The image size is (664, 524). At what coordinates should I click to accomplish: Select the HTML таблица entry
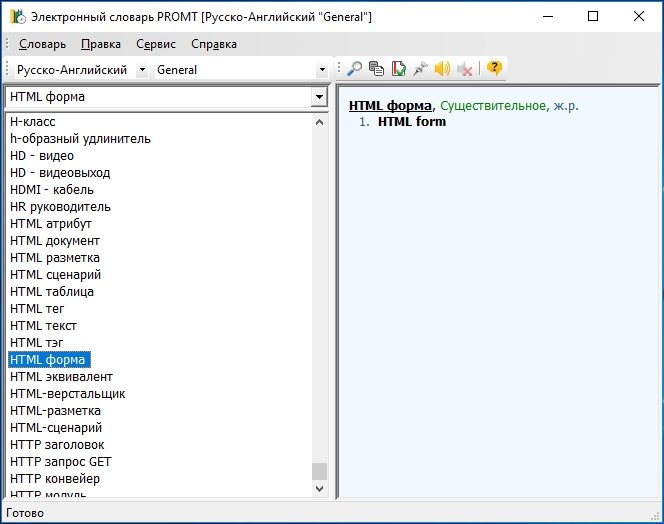click(52, 291)
